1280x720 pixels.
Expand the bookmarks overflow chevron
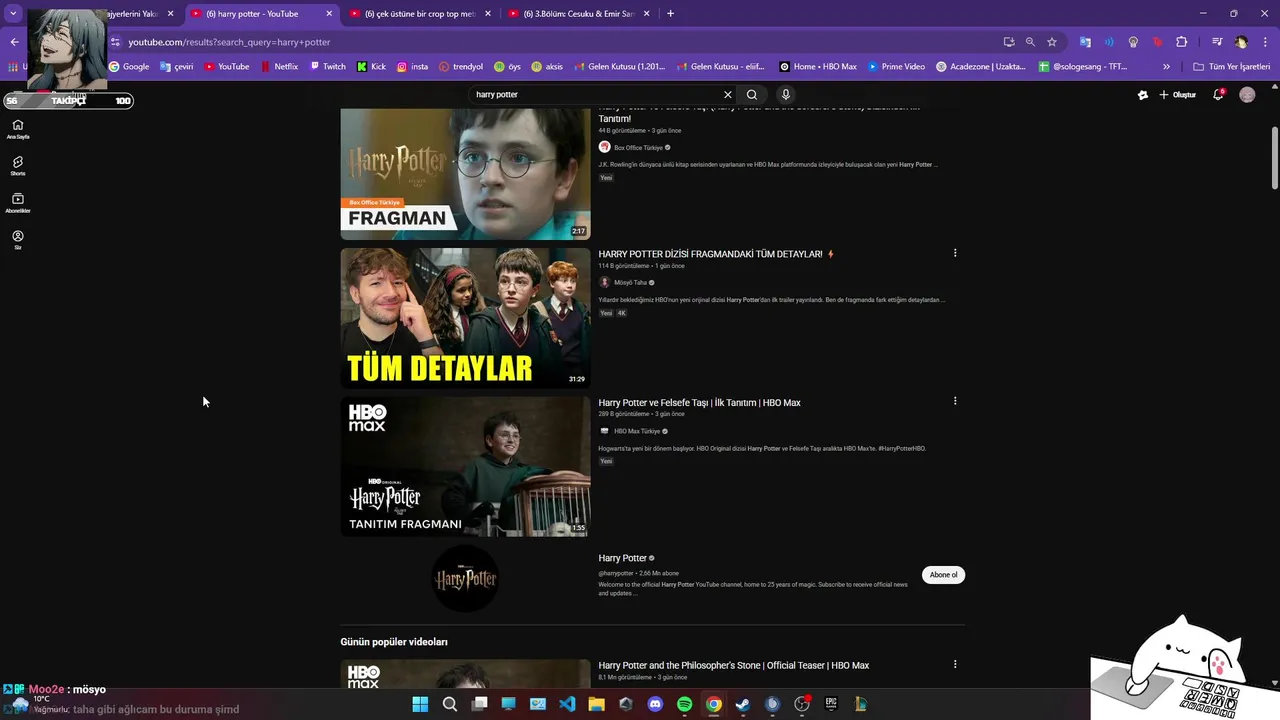tap(1166, 67)
